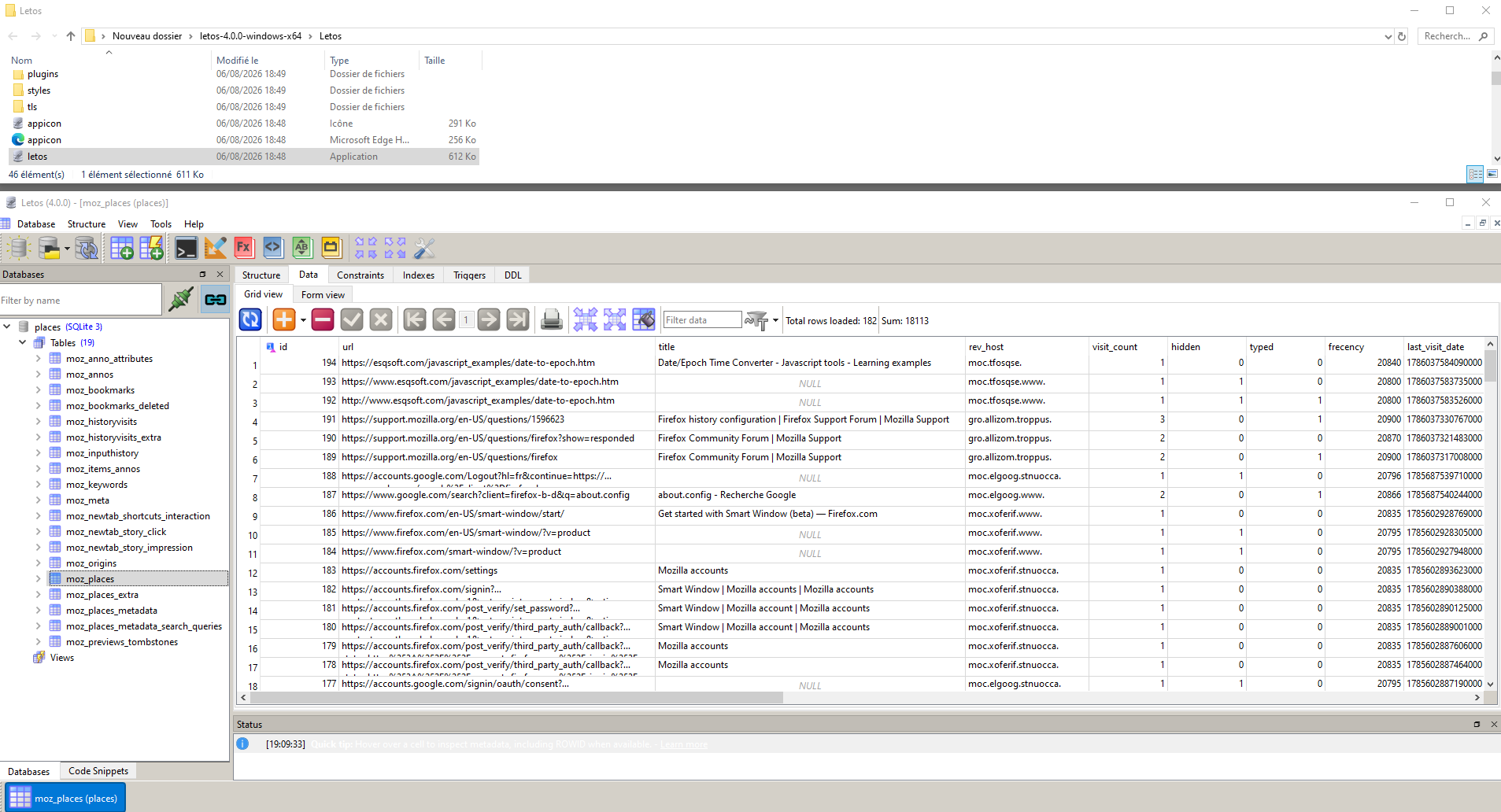Expand the moz_bookmarks table node
The height and width of the screenshot is (812, 1501).
(38, 389)
